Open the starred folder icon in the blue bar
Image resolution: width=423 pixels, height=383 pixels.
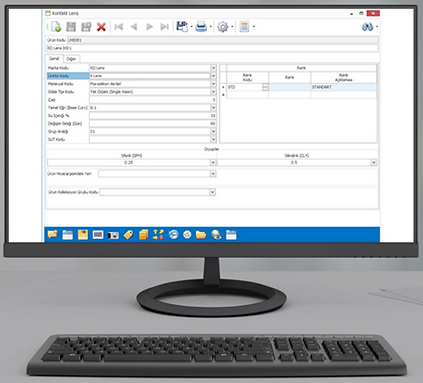click(x=52, y=235)
